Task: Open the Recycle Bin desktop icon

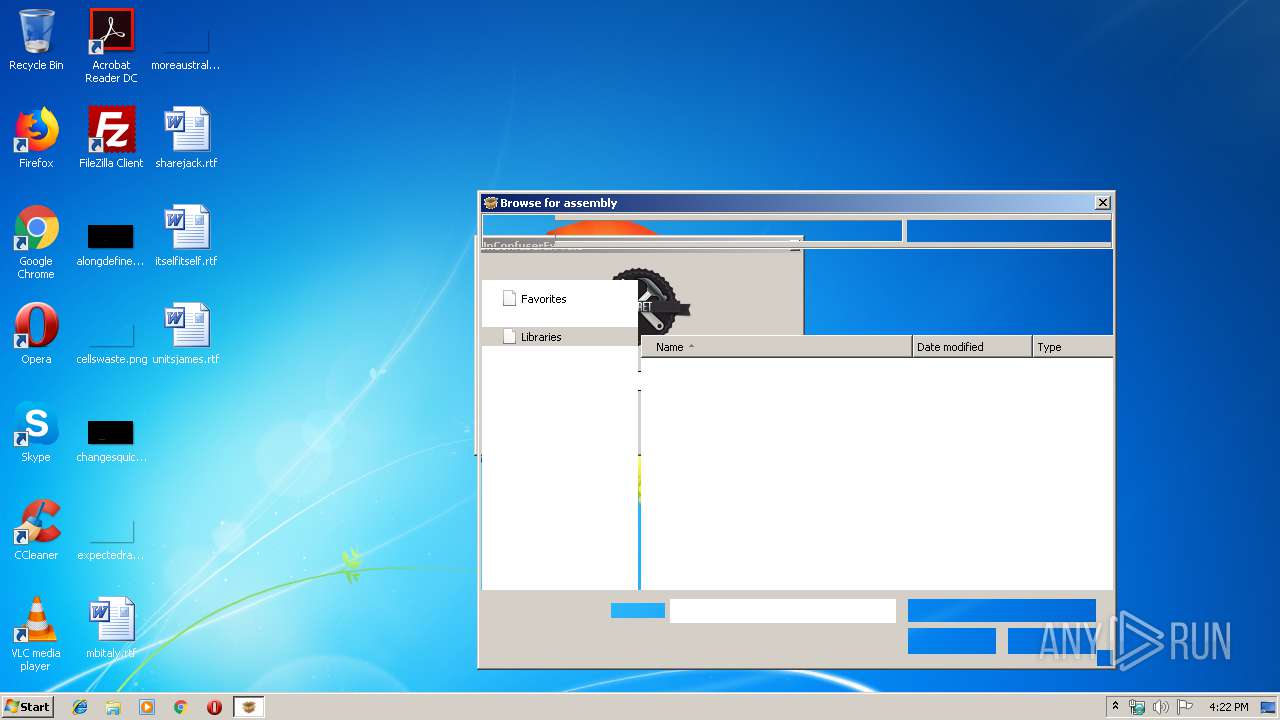Action: tap(36, 40)
